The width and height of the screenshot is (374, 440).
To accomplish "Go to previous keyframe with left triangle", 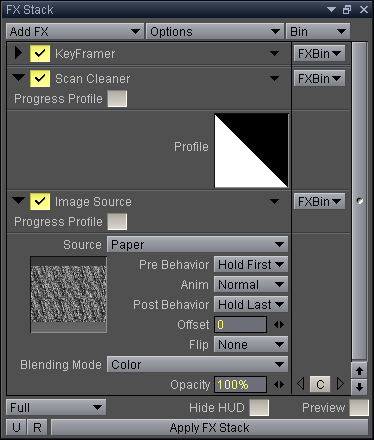I will (301, 384).
